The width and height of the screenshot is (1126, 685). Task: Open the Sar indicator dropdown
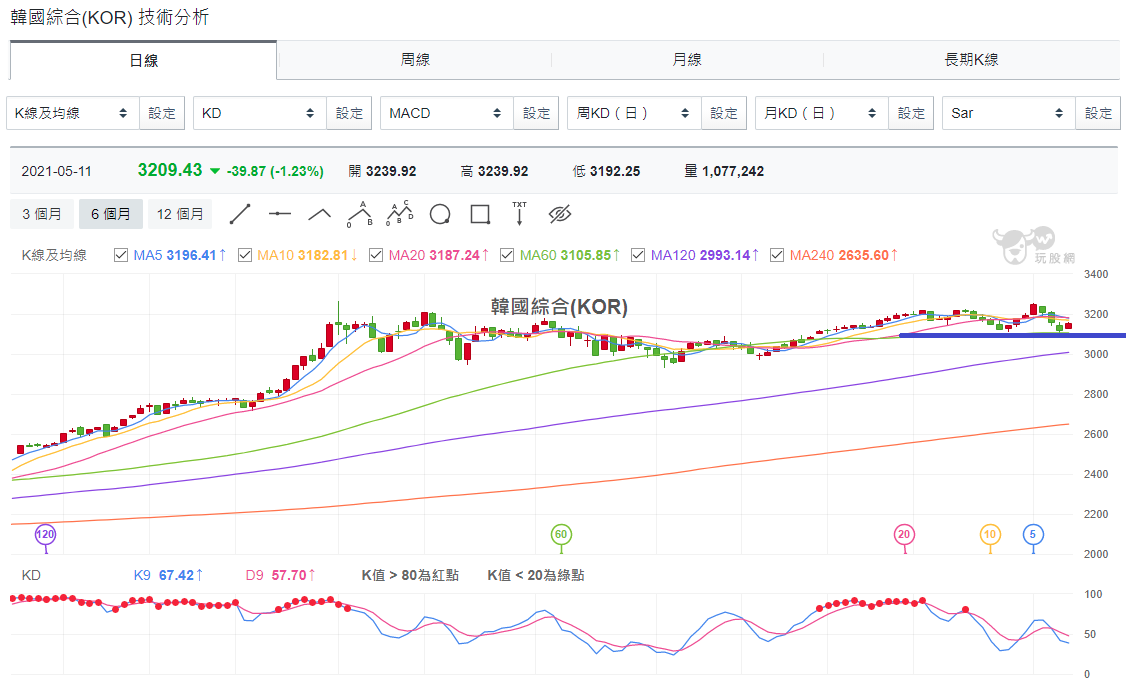(1008, 113)
